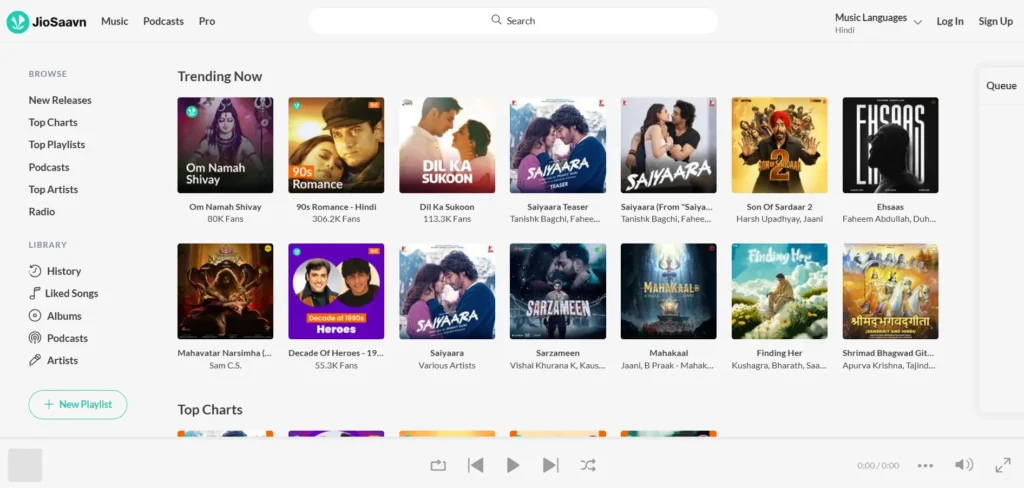Open Top Artists in Browse

tap(54, 189)
